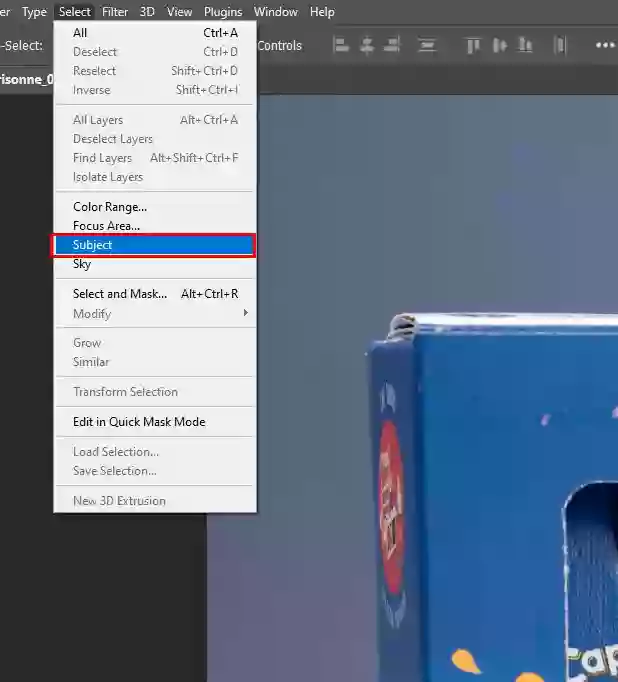The image size is (618, 682).
Task: Choose All to select entire canvas
Action: pyautogui.click(x=80, y=33)
